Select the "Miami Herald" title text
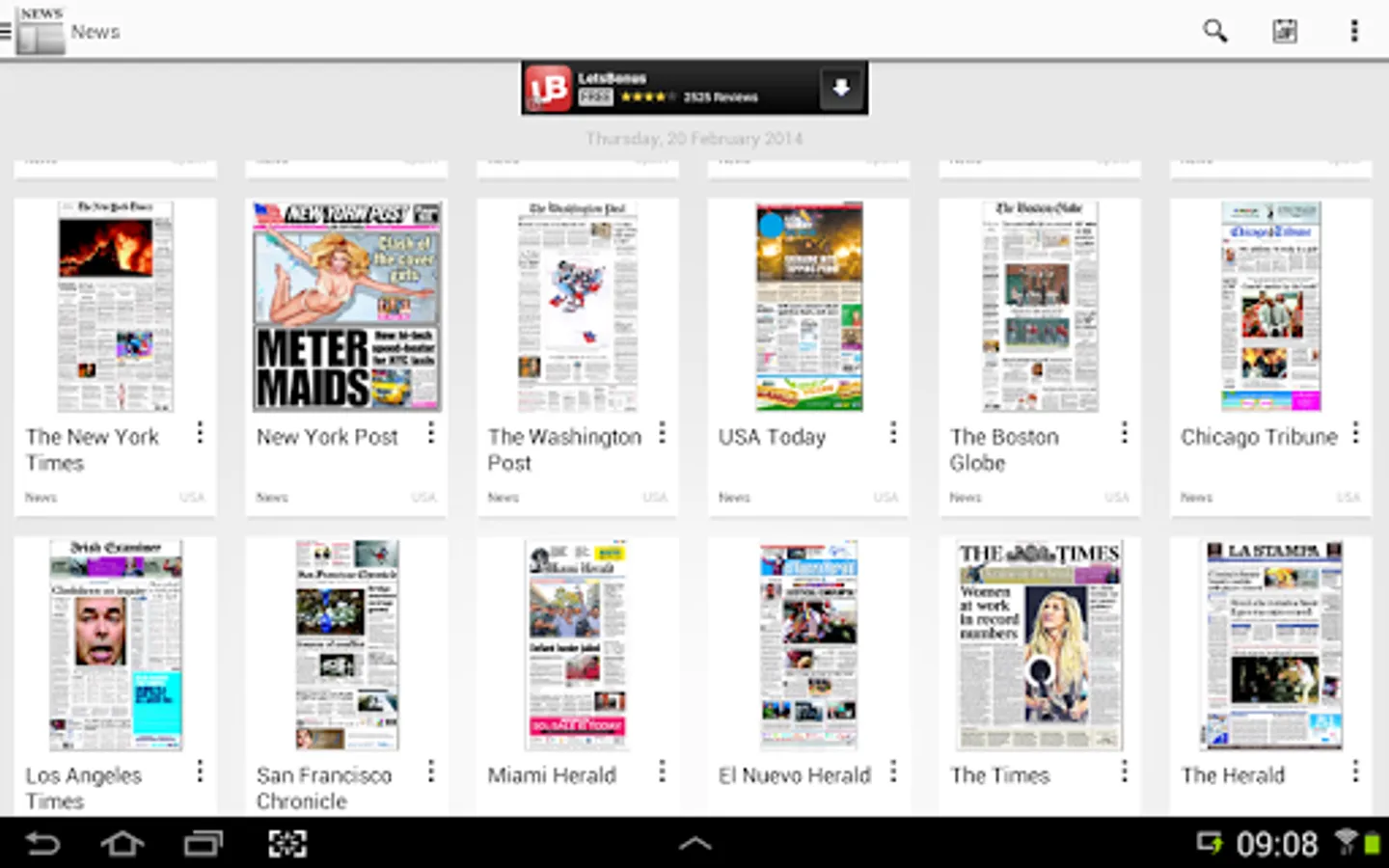Viewport: 1389px width, 868px height. (552, 775)
